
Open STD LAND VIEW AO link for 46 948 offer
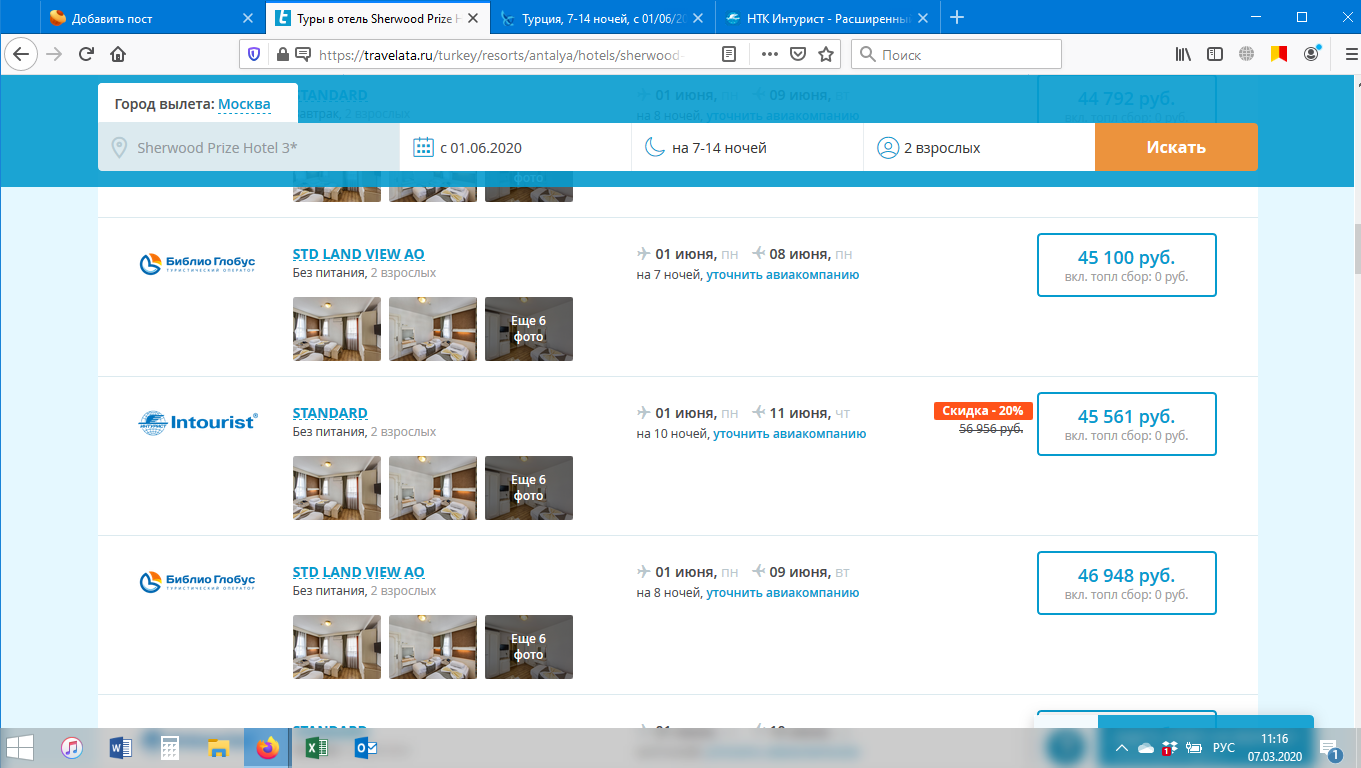point(358,572)
